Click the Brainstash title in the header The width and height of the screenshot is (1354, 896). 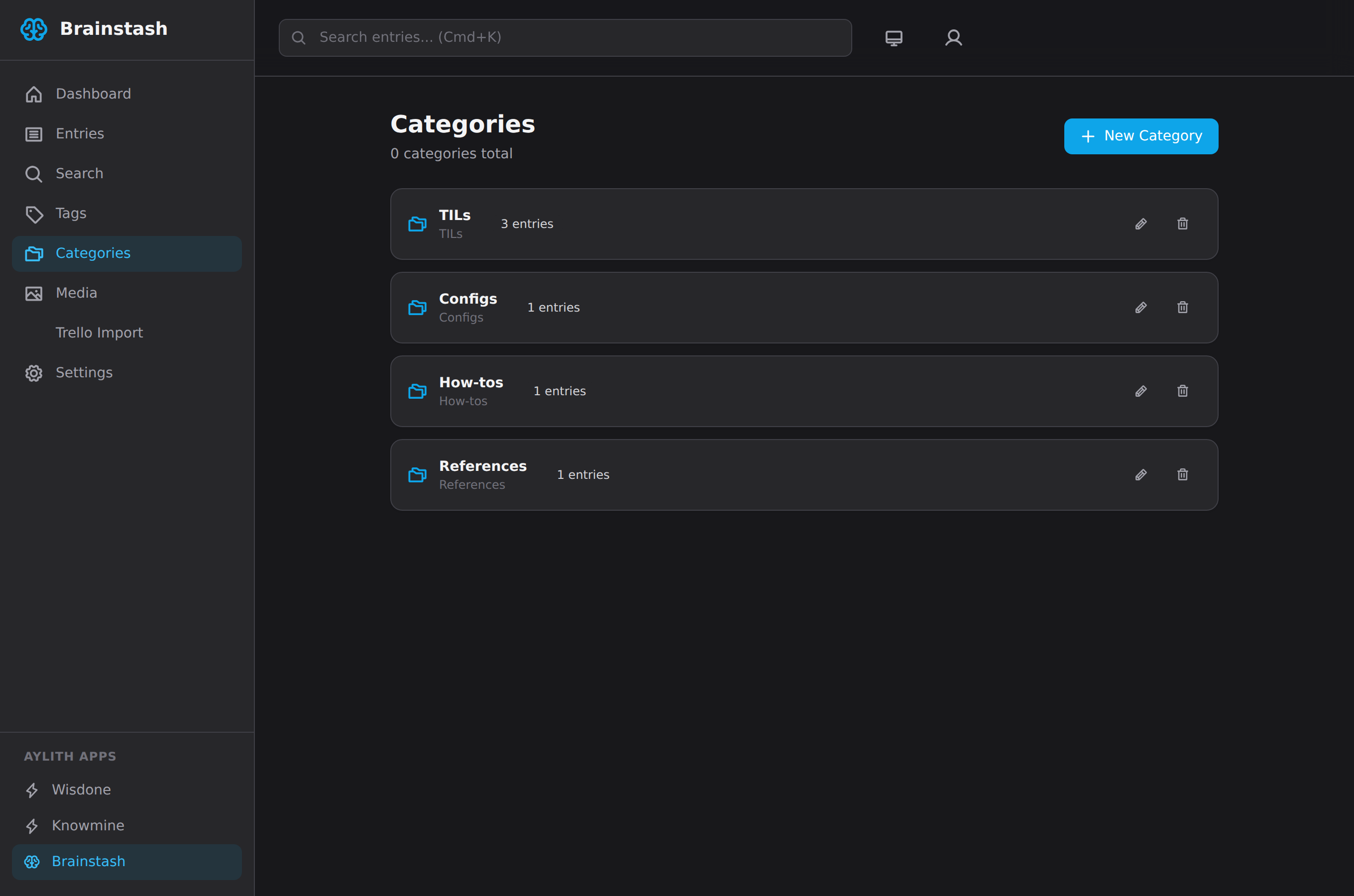click(113, 28)
